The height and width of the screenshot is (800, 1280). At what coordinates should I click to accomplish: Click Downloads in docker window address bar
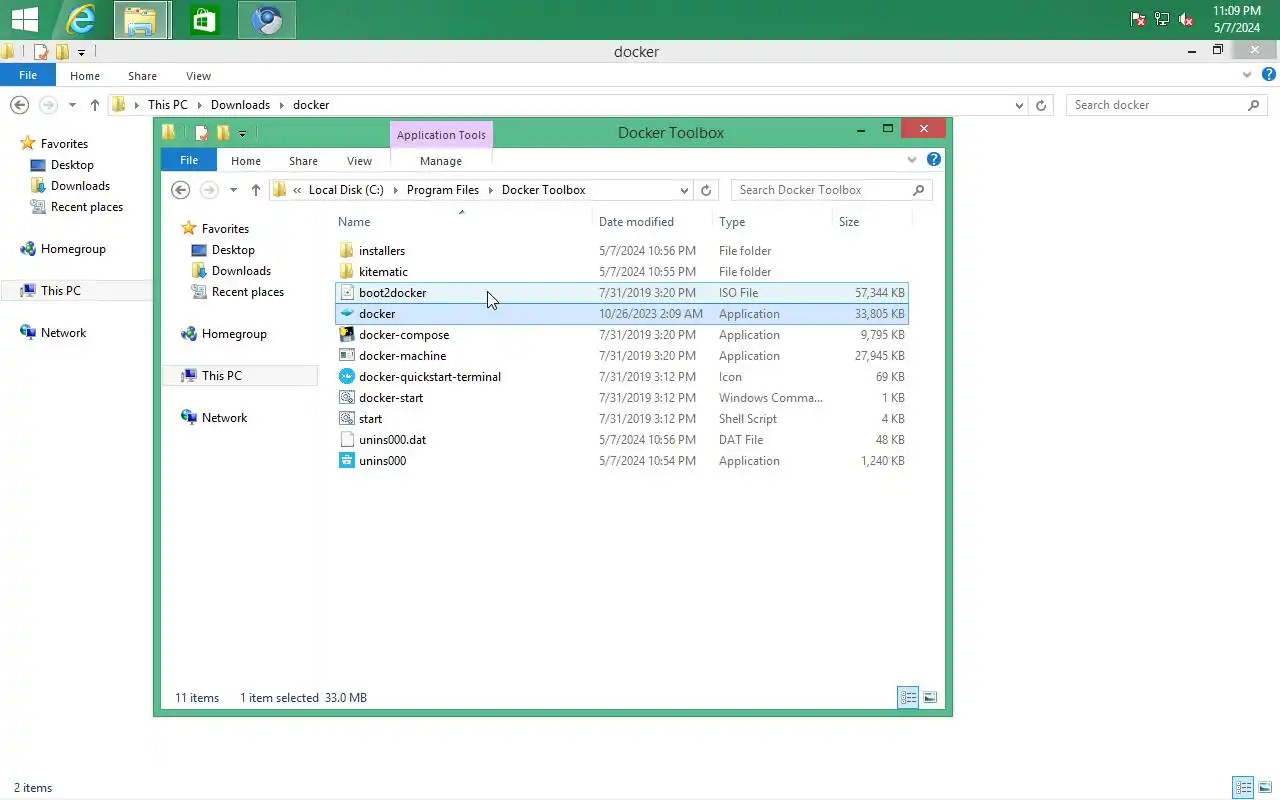[x=240, y=105]
